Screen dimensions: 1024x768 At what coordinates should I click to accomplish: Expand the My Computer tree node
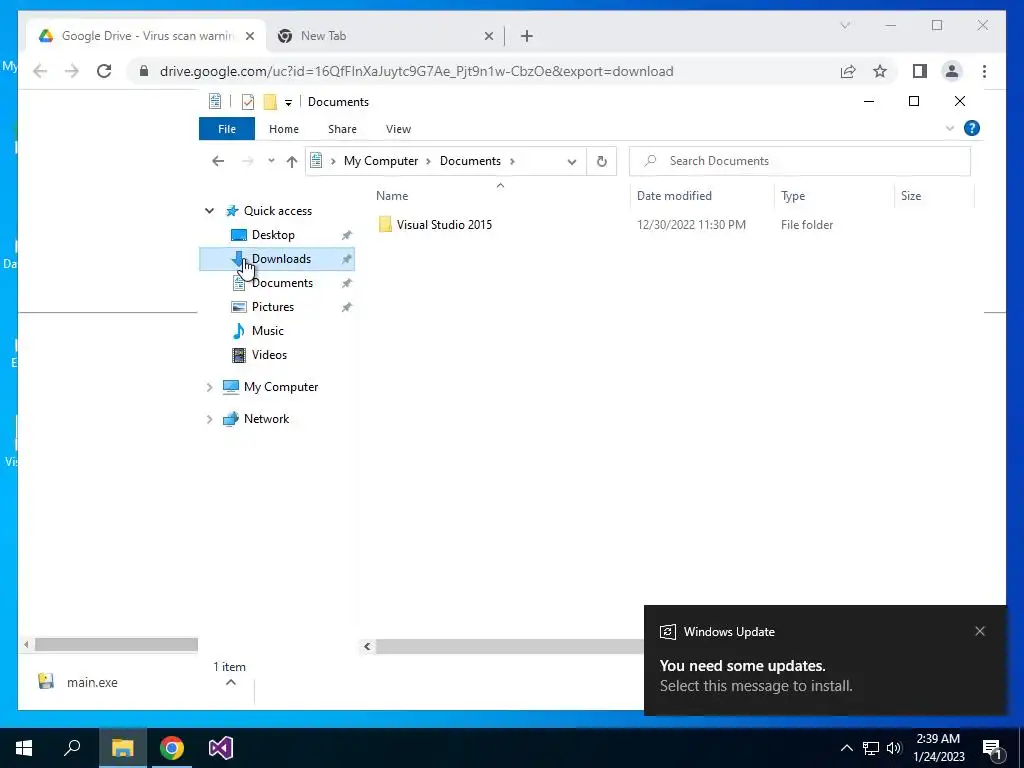209,387
